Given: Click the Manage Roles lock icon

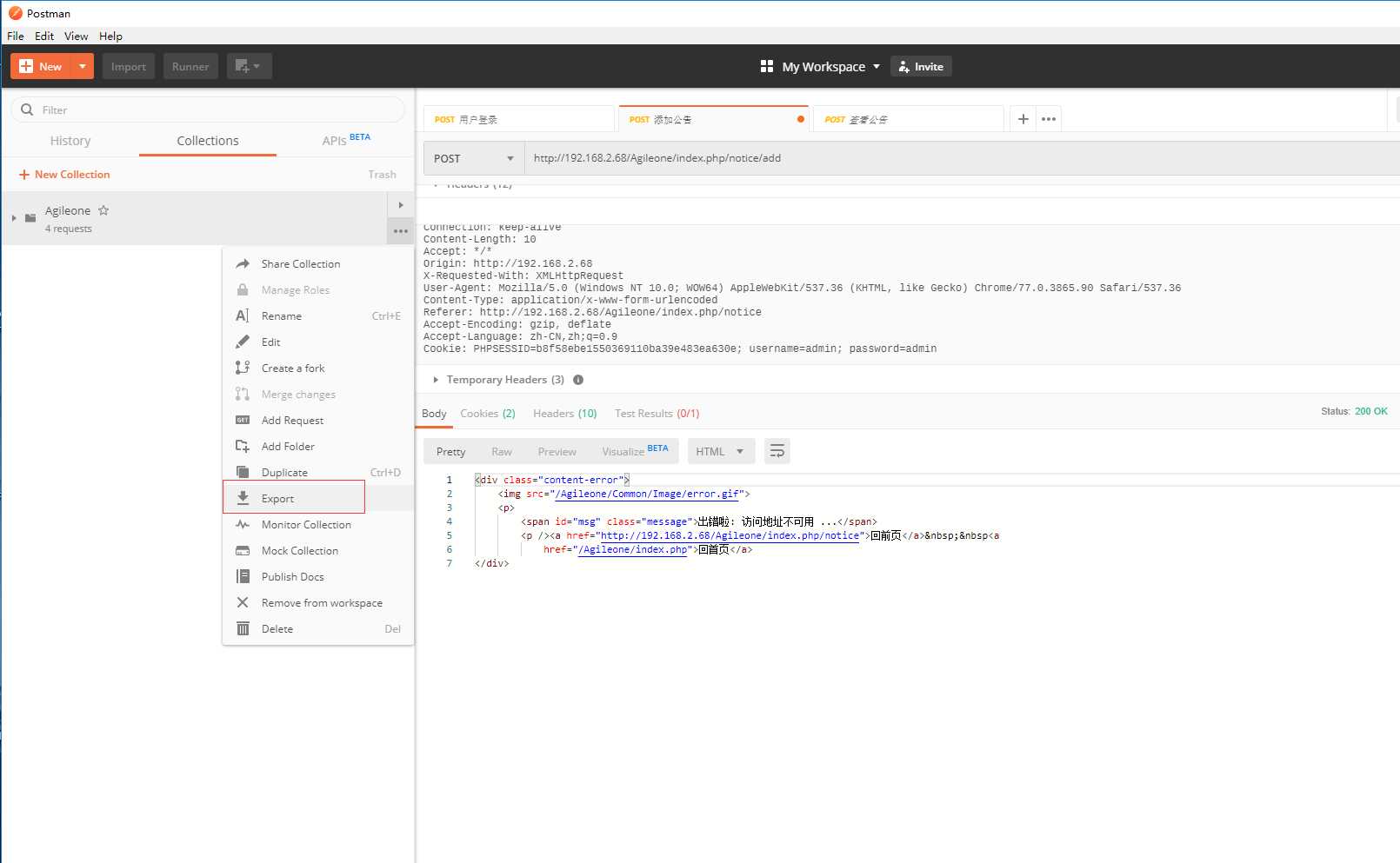Looking at the screenshot, I should point(243,289).
